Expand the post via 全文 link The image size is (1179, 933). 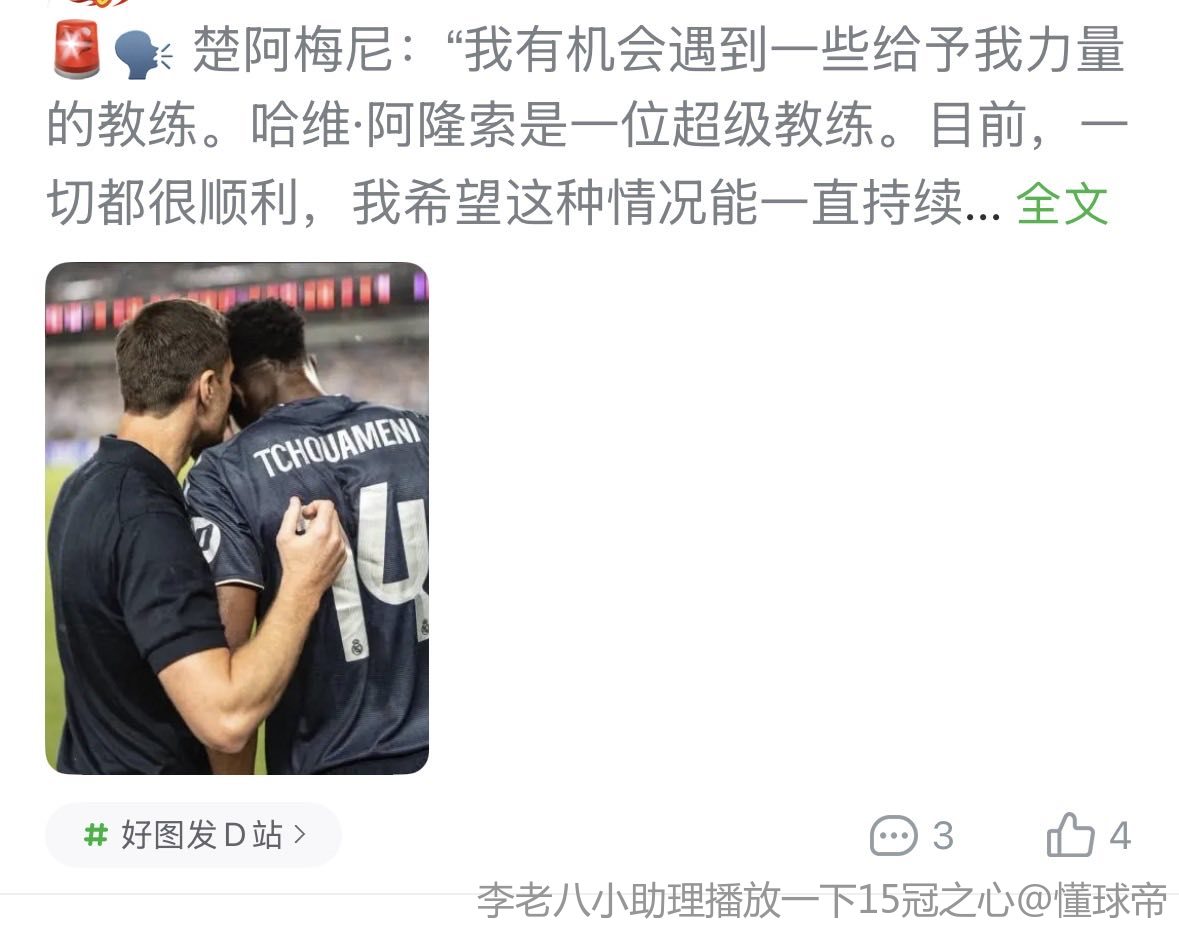click(1062, 203)
